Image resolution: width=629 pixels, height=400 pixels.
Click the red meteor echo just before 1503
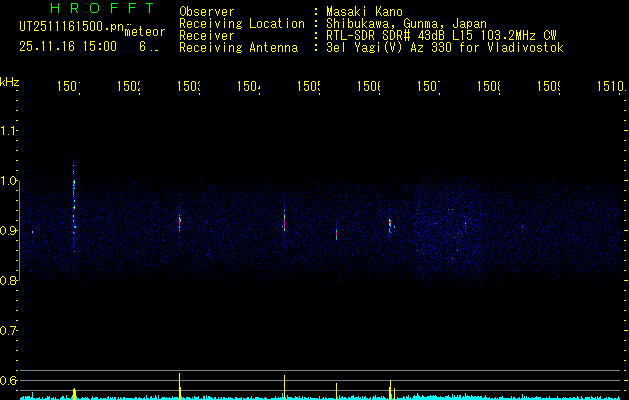click(180, 221)
